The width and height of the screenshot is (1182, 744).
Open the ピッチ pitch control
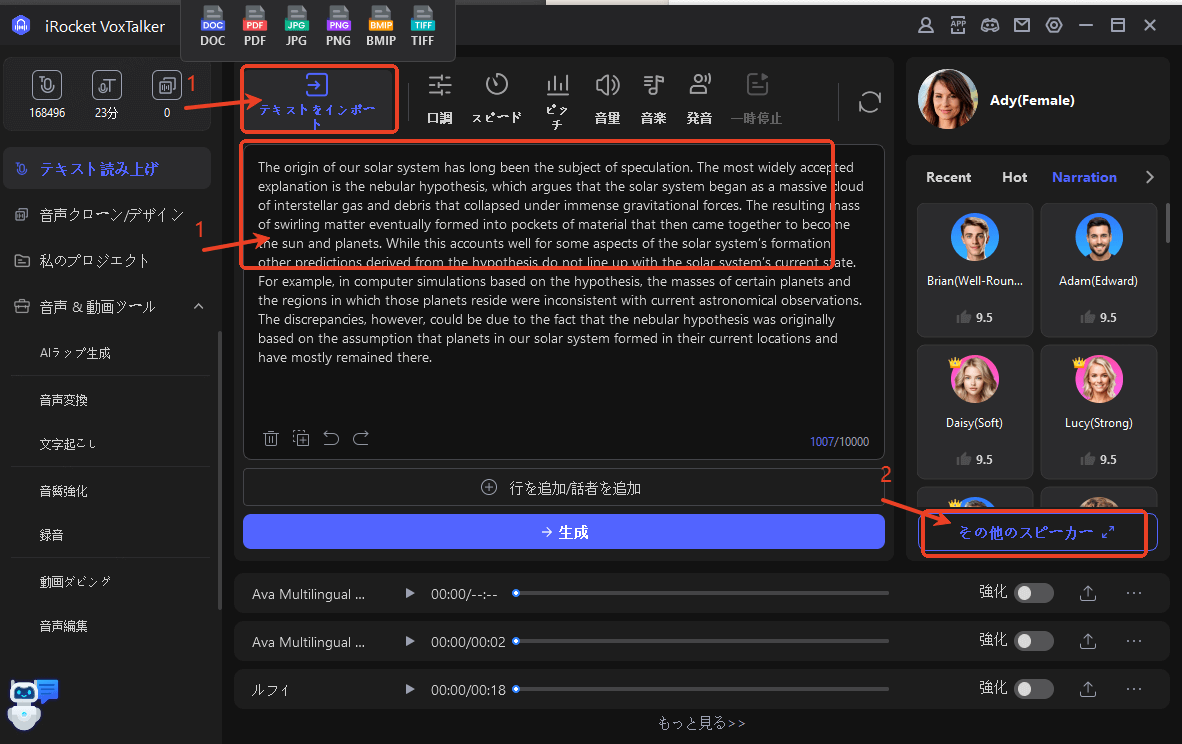click(x=557, y=101)
